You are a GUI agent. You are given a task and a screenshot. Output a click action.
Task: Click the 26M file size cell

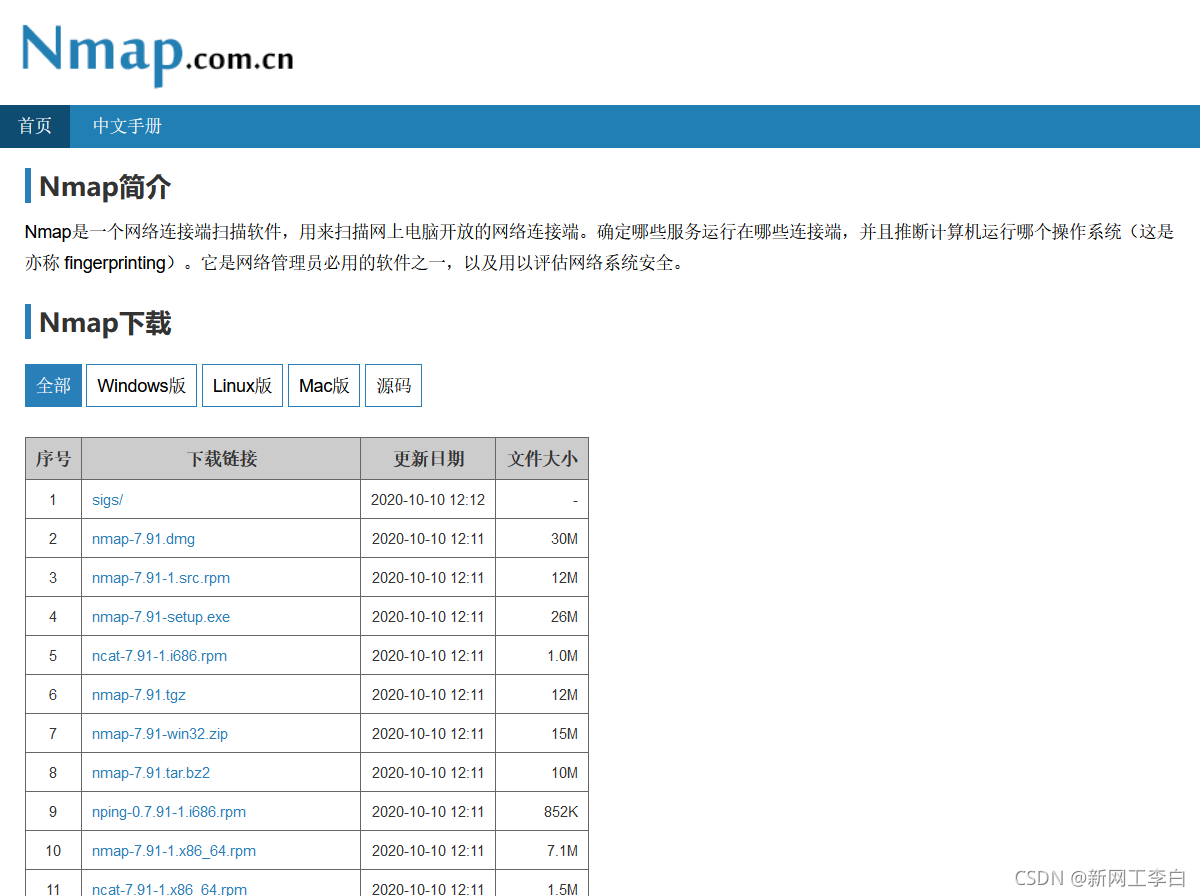pos(542,617)
